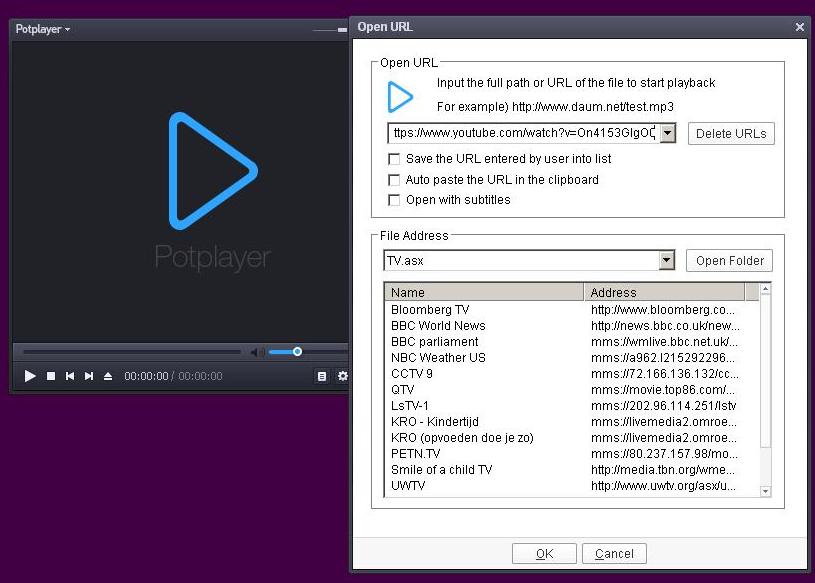This screenshot has height=583, width=815.
Task: Click the bloomberg.co address cell
Action: coord(663,310)
